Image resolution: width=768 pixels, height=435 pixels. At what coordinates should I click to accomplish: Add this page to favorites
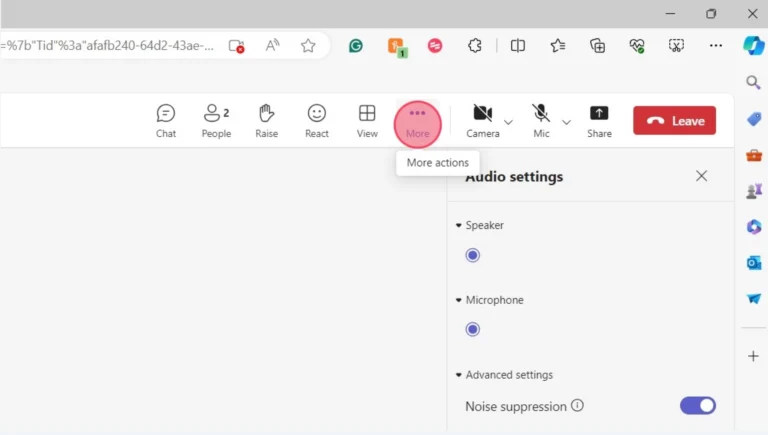point(308,46)
